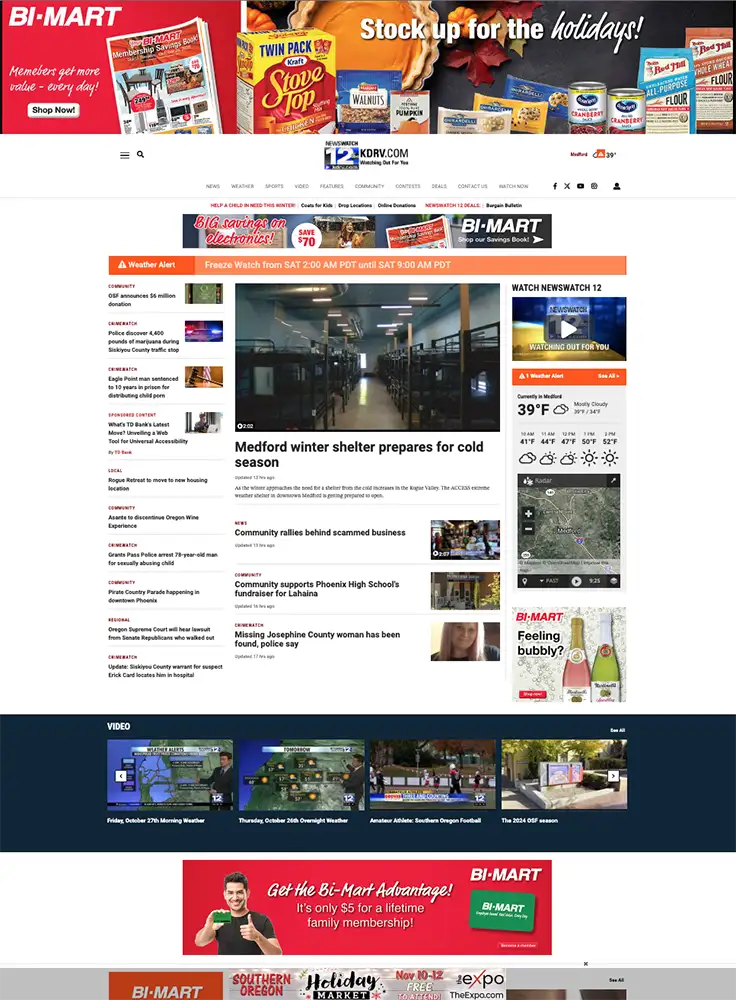The height and width of the screenshot is (1000, 736).
Task: Open the NEWS menu item
Action: tap(213, 186)
